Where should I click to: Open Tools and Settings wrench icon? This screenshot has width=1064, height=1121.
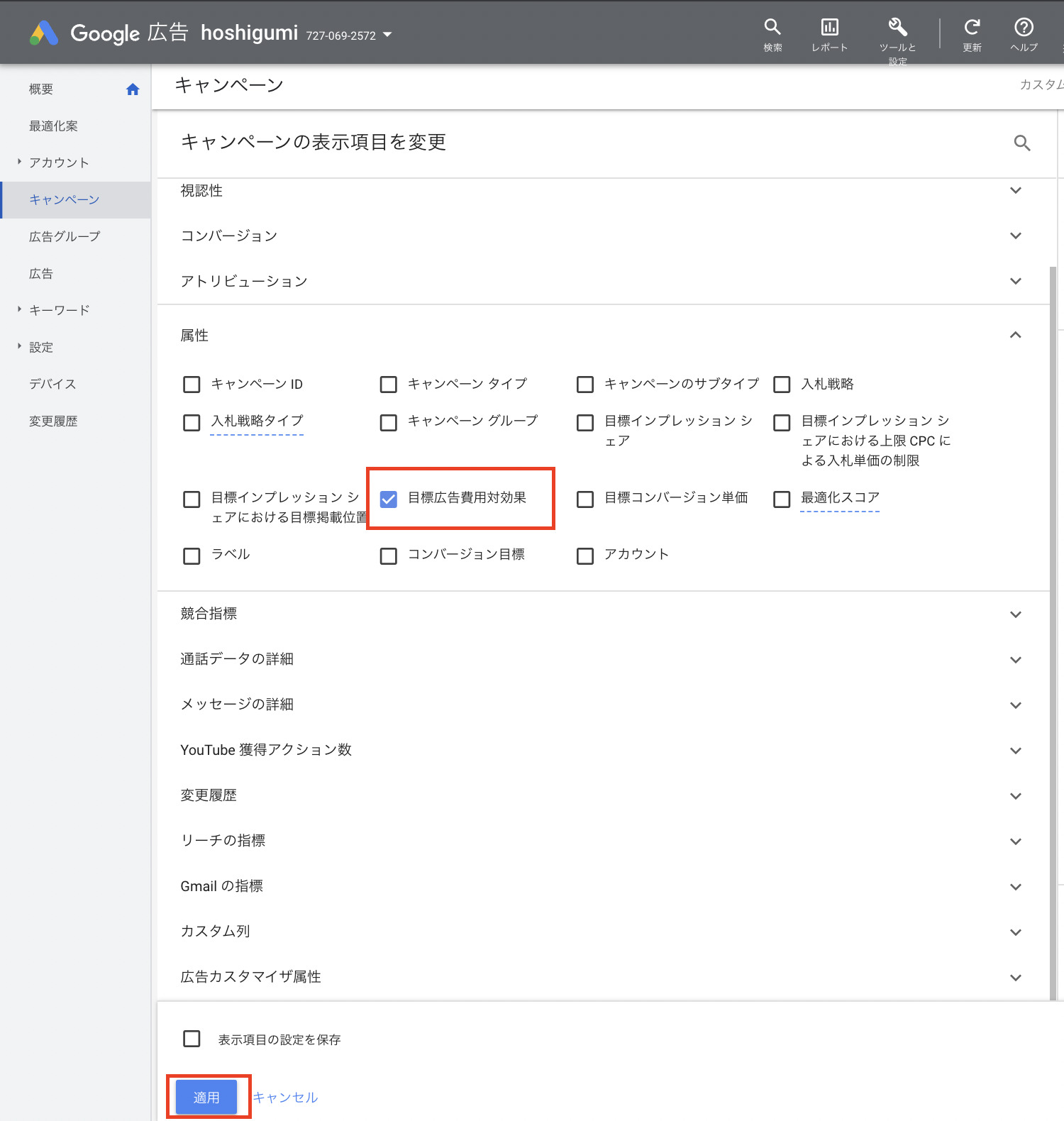[897, 28]
